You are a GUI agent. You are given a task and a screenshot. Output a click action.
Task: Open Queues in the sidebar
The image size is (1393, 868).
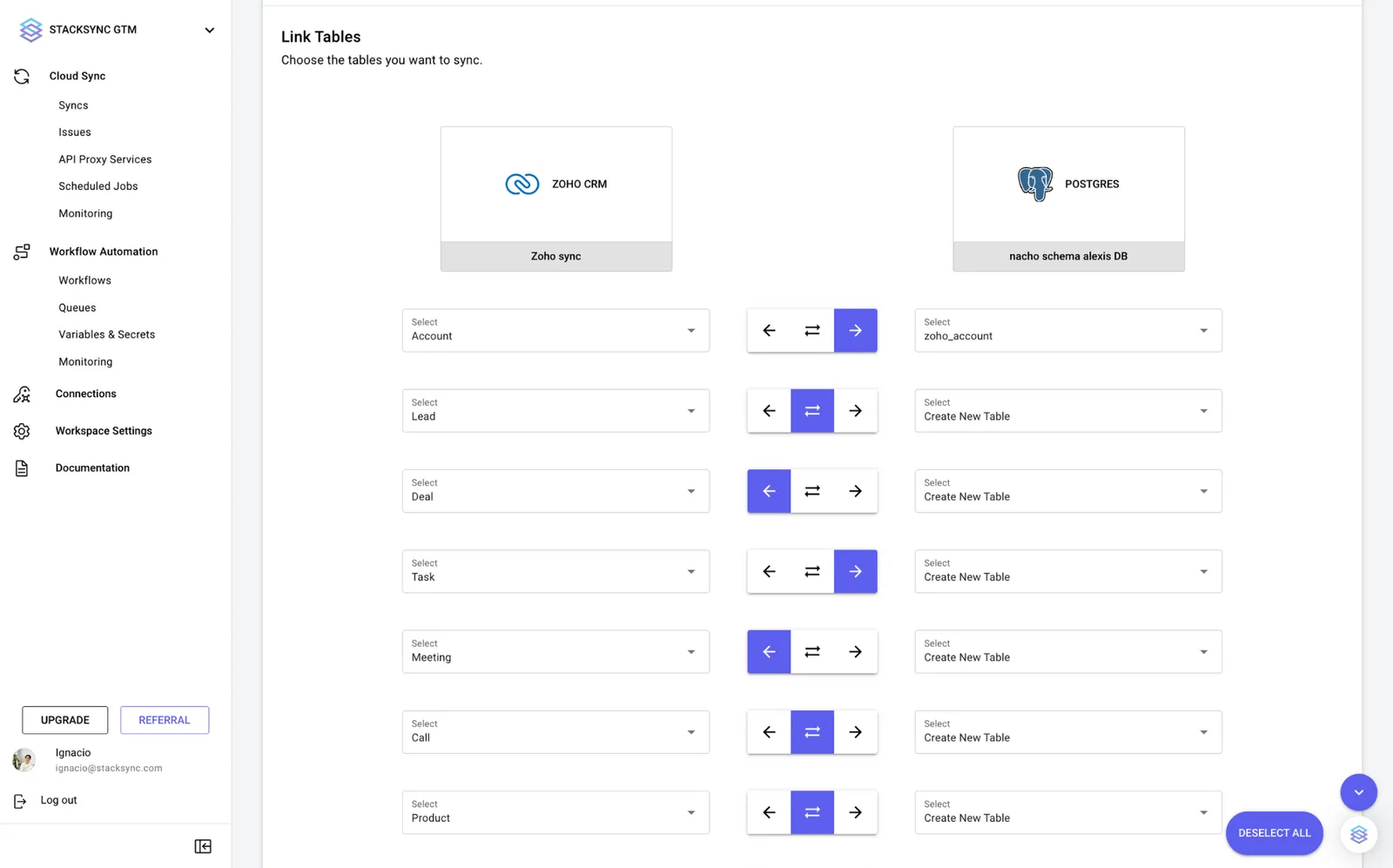click(x=77, y=307)
